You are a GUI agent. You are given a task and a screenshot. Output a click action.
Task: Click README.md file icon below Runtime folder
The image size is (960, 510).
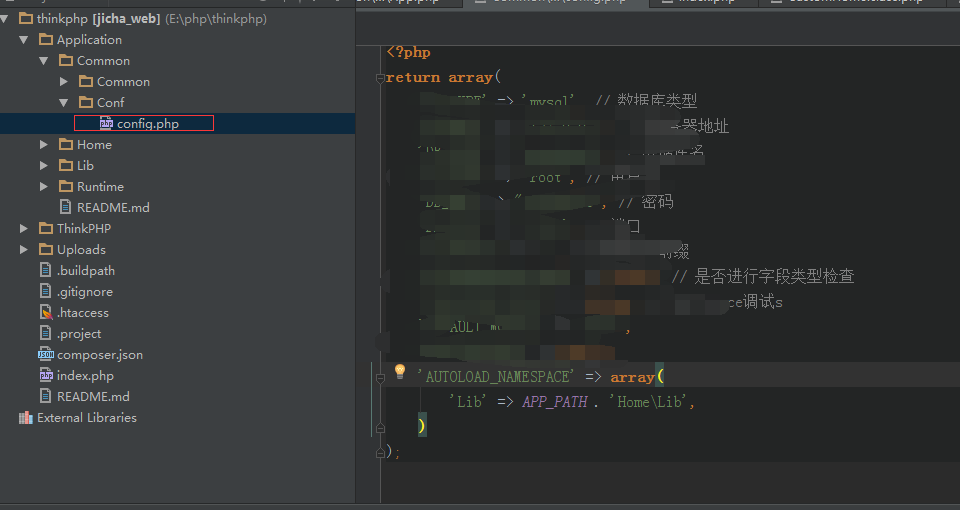[66, 207]
